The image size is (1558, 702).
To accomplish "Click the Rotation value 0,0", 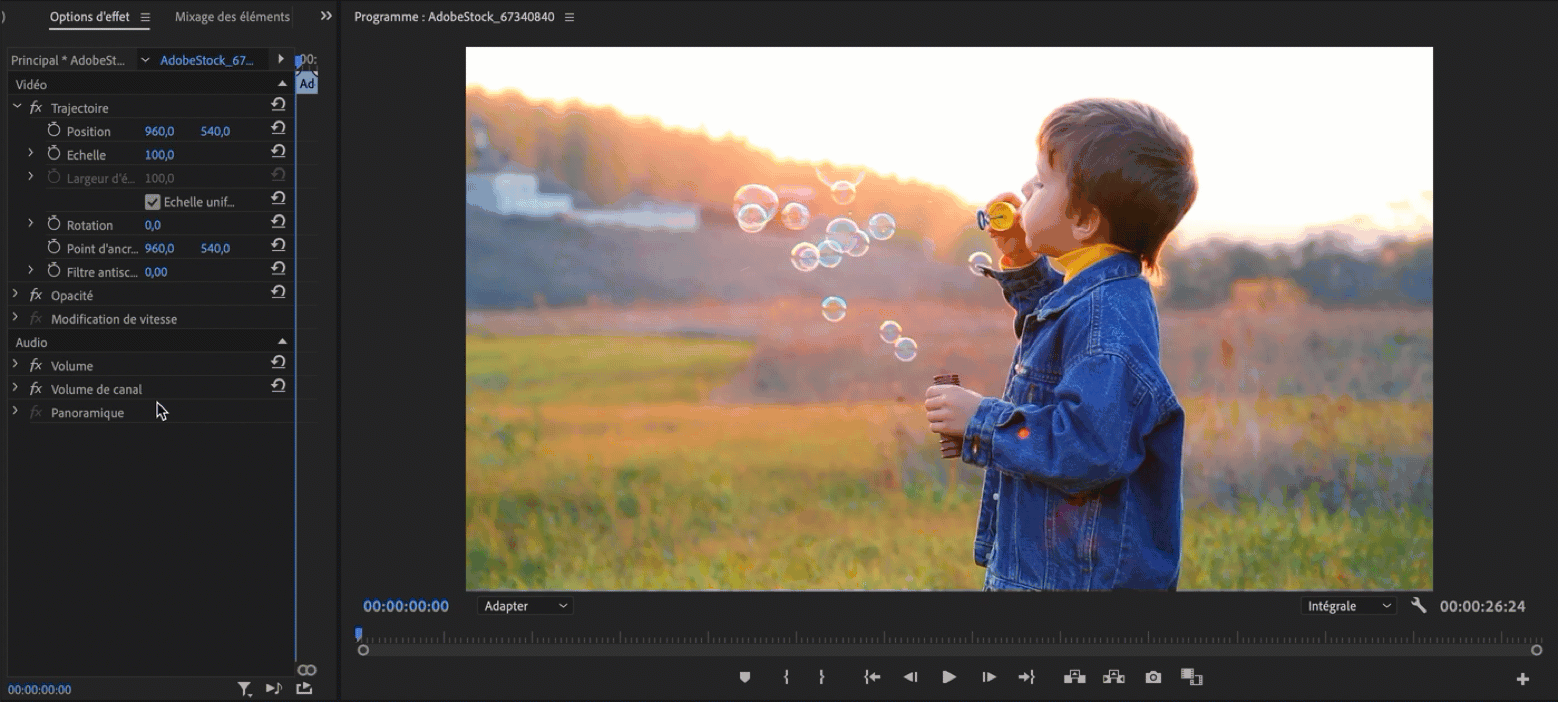I will pyautogui.click(x=153, y=225).
